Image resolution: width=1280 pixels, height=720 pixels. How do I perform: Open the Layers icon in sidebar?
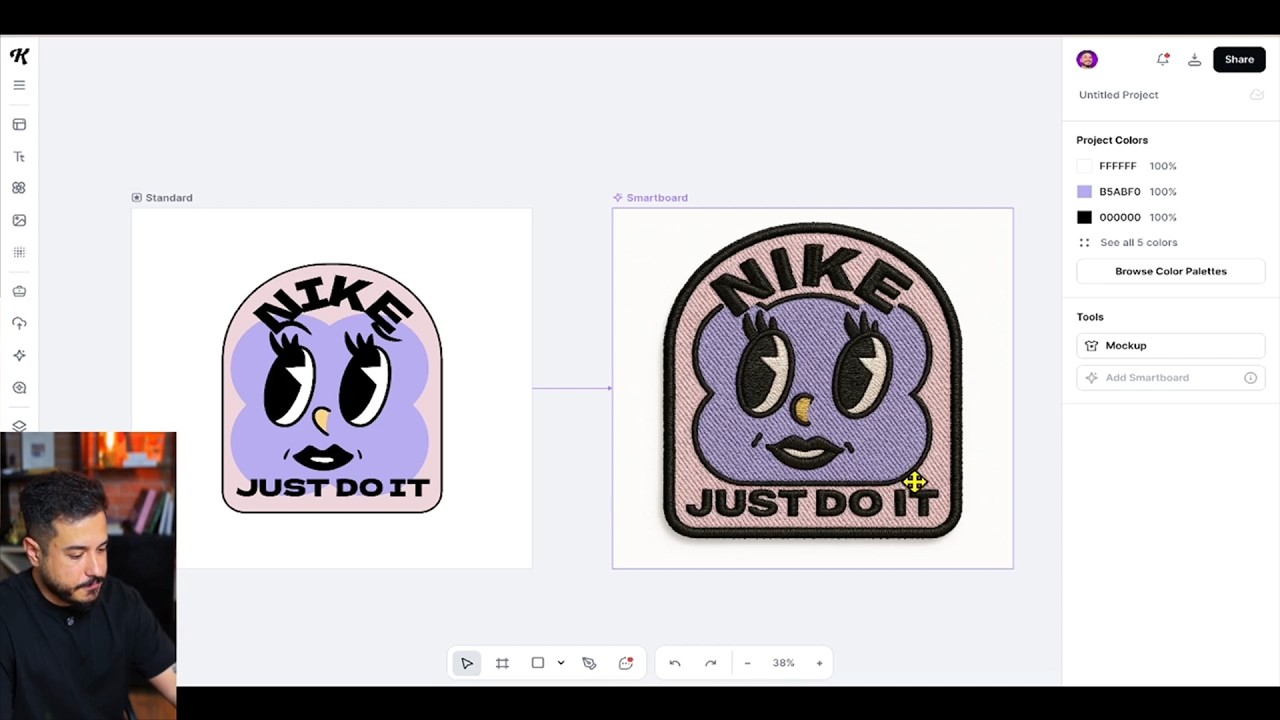point(19,425)
